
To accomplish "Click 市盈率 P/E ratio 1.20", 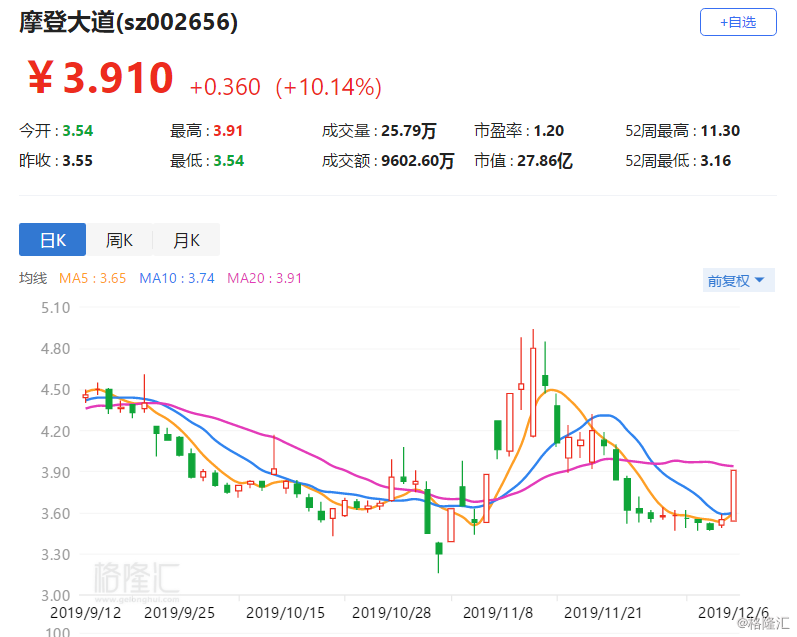I will 548,131.
